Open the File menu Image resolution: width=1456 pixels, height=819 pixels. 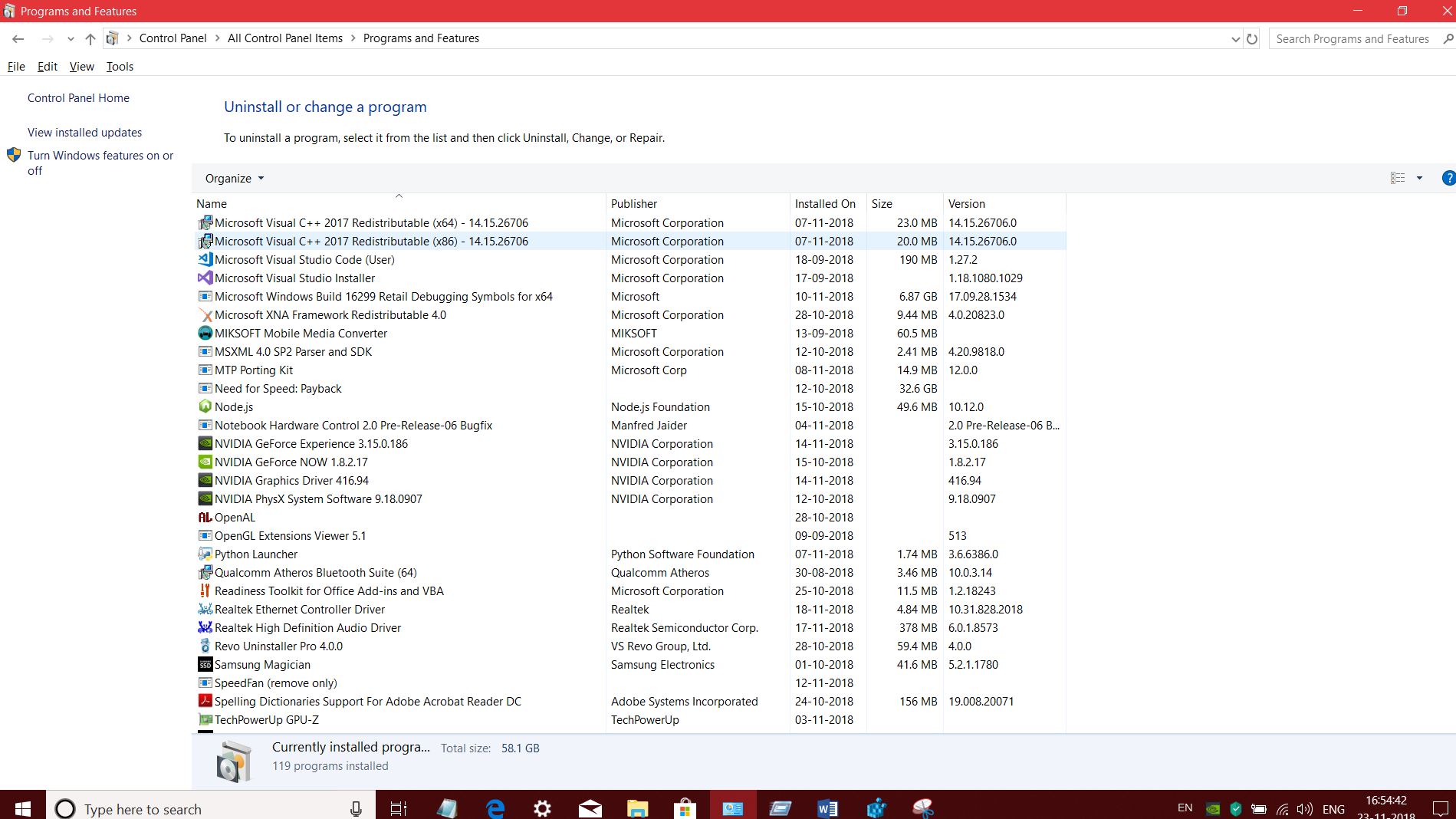point(16,67)
